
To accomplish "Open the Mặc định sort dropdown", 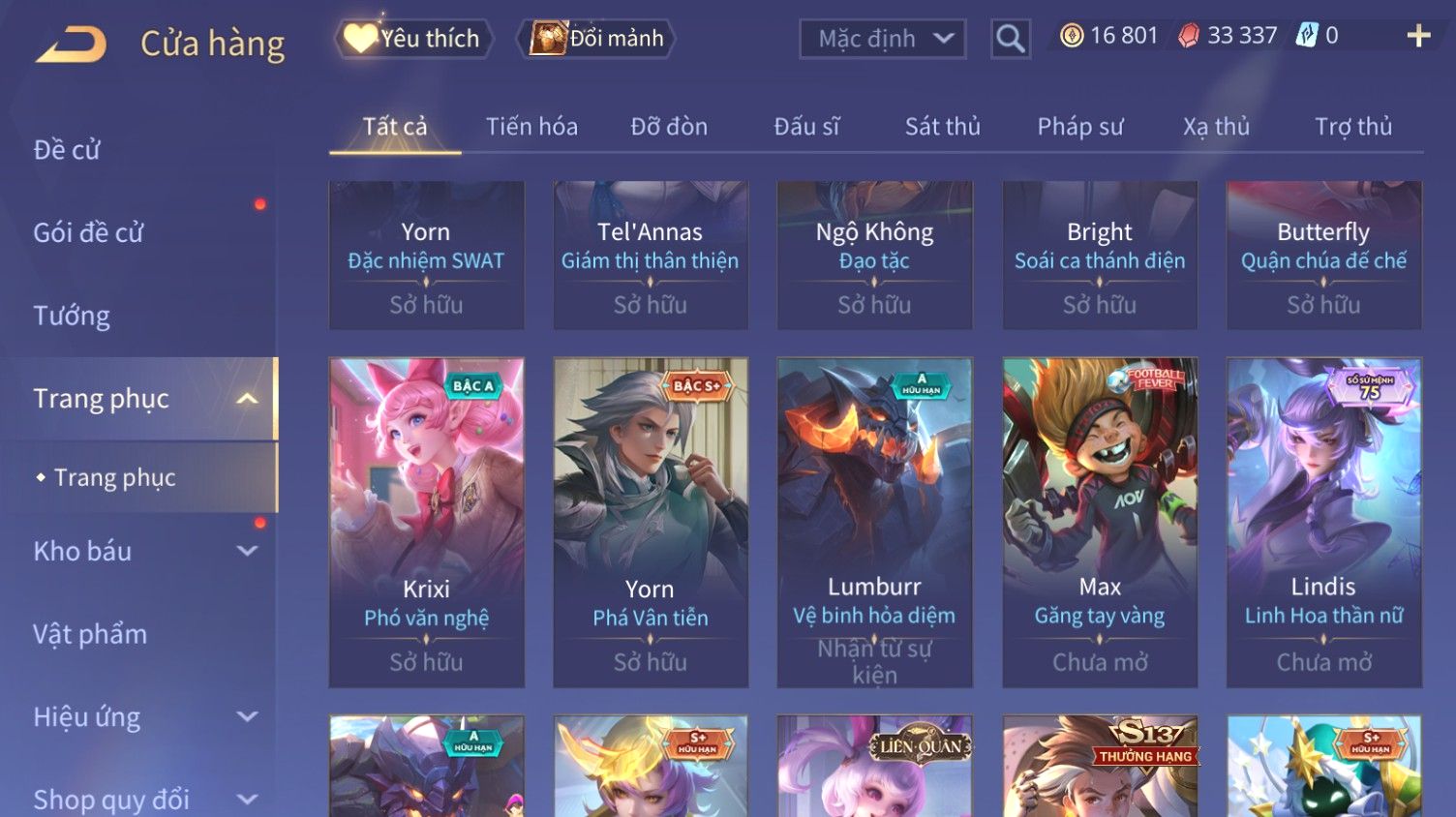I will pyautogui.click(x=883, y=39).
